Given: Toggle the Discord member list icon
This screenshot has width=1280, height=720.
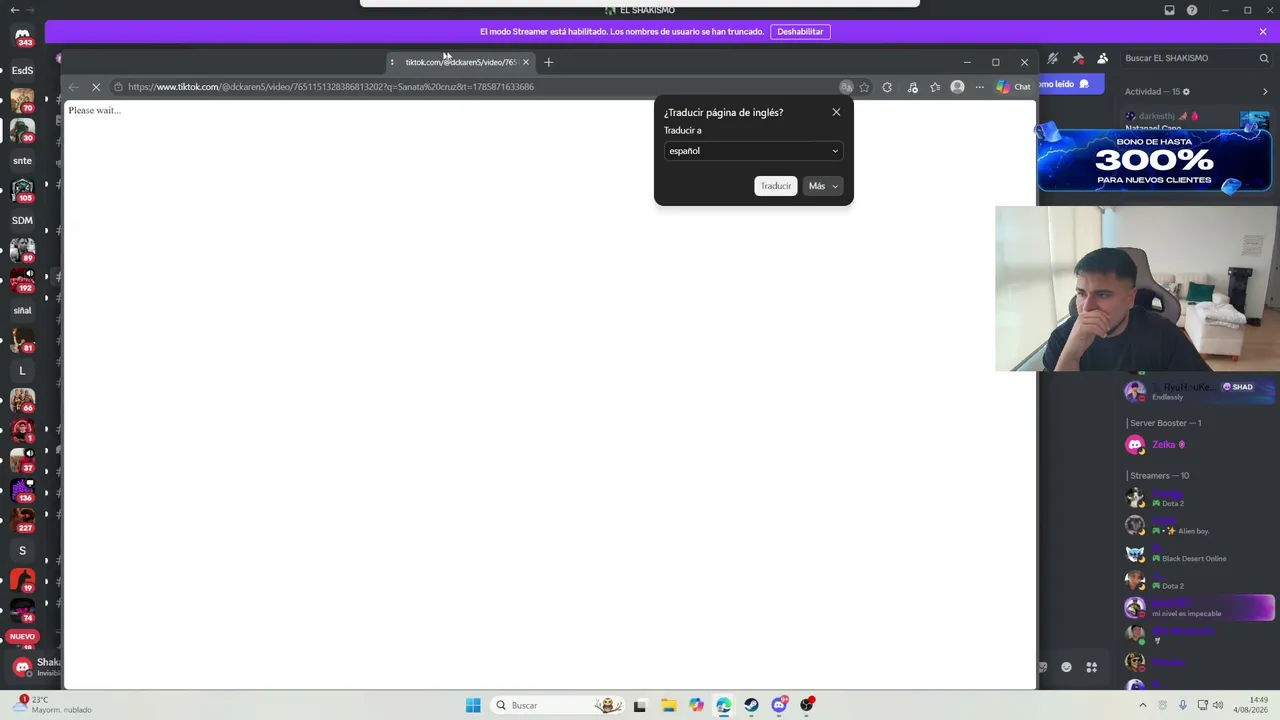Looking at the screenshot, I should tap(1102, 58).
